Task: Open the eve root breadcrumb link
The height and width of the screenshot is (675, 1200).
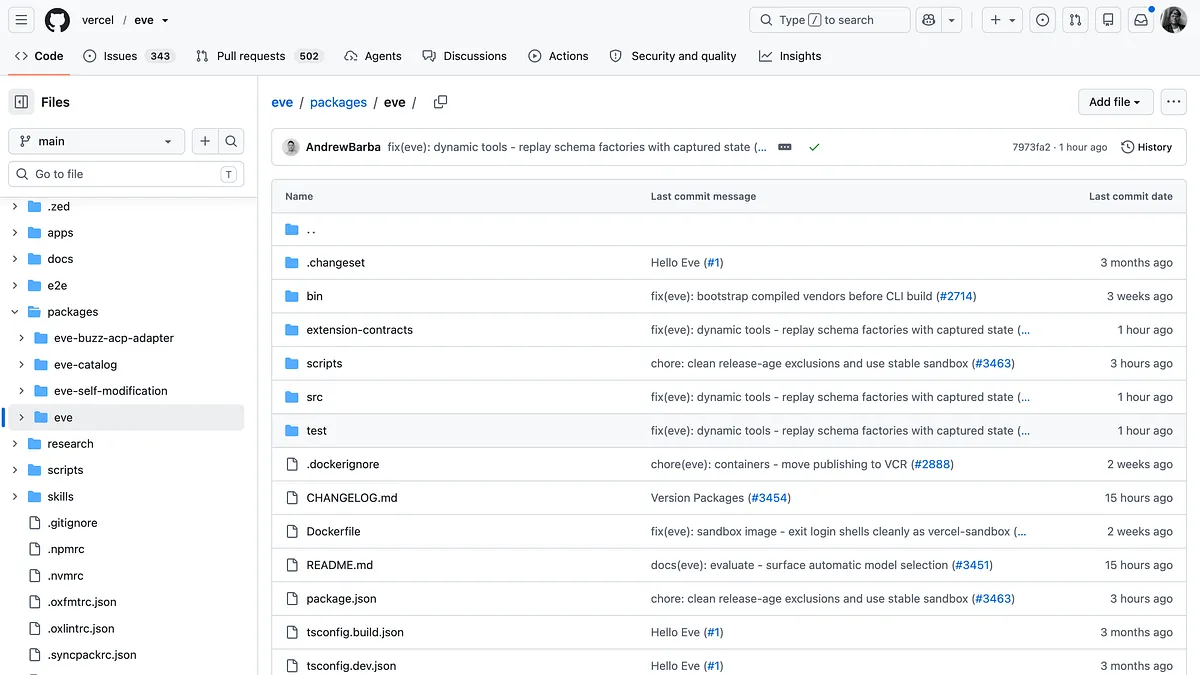Action: point(282,102)
